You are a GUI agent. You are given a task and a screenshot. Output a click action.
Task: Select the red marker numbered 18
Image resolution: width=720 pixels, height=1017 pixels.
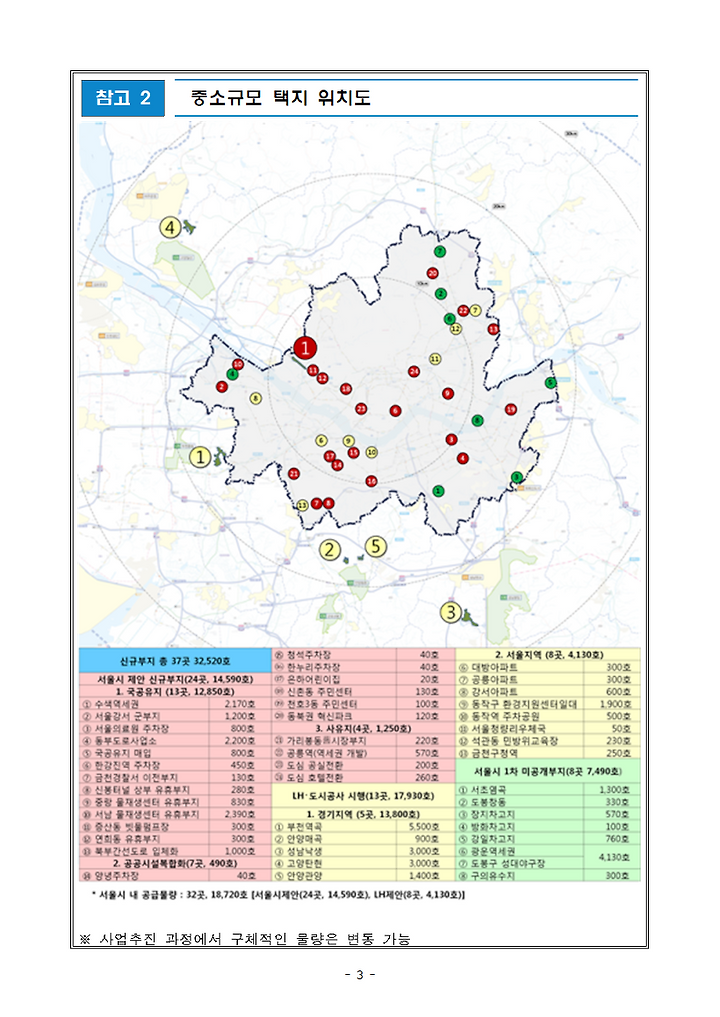pyautogui.click(x=346, y=389)
